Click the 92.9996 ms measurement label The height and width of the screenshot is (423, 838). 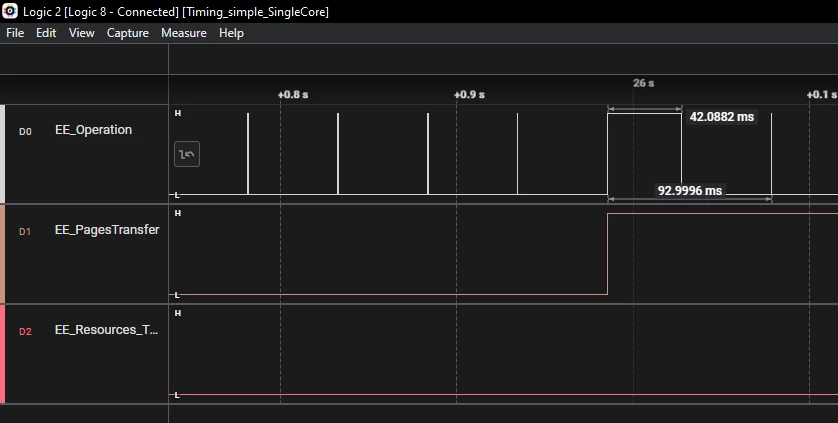(x=689, y=191)
